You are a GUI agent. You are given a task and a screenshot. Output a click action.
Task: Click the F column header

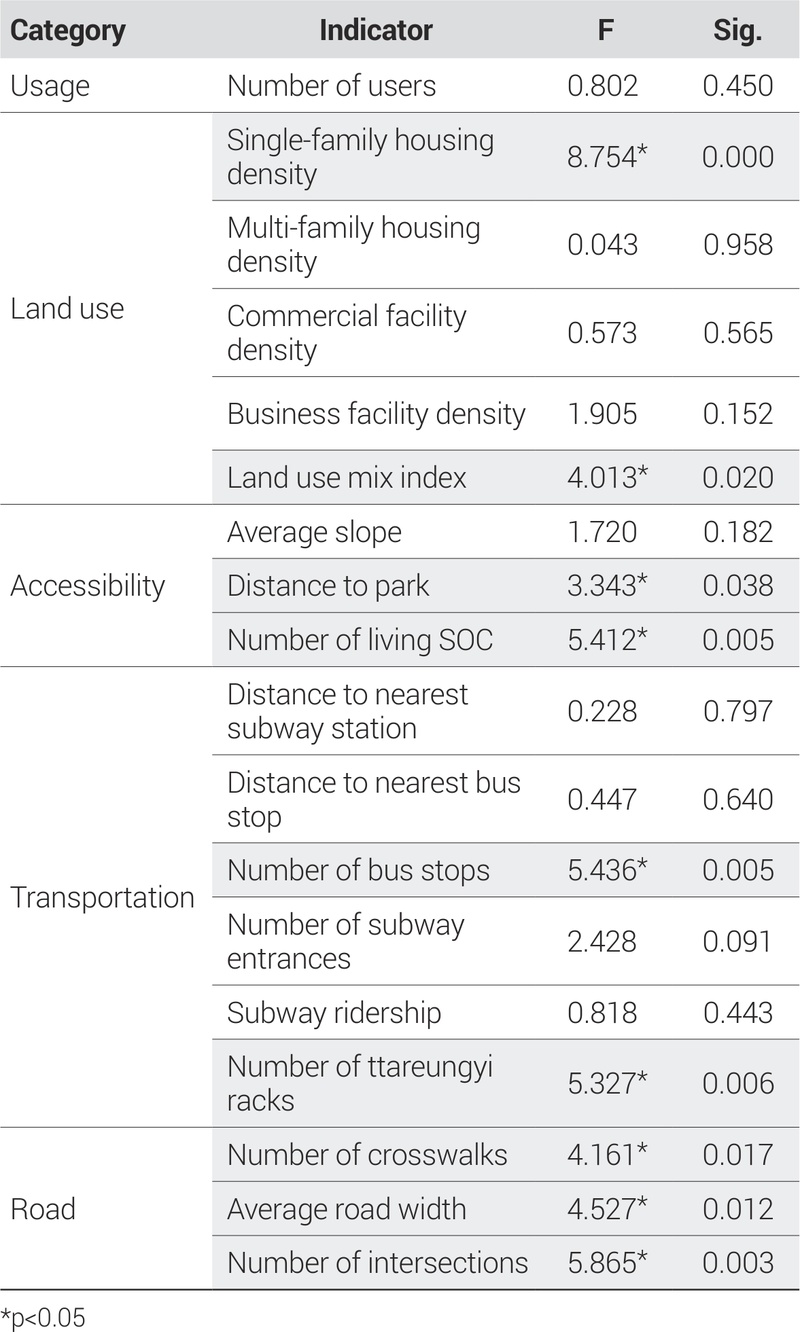(x=605, y=31)
